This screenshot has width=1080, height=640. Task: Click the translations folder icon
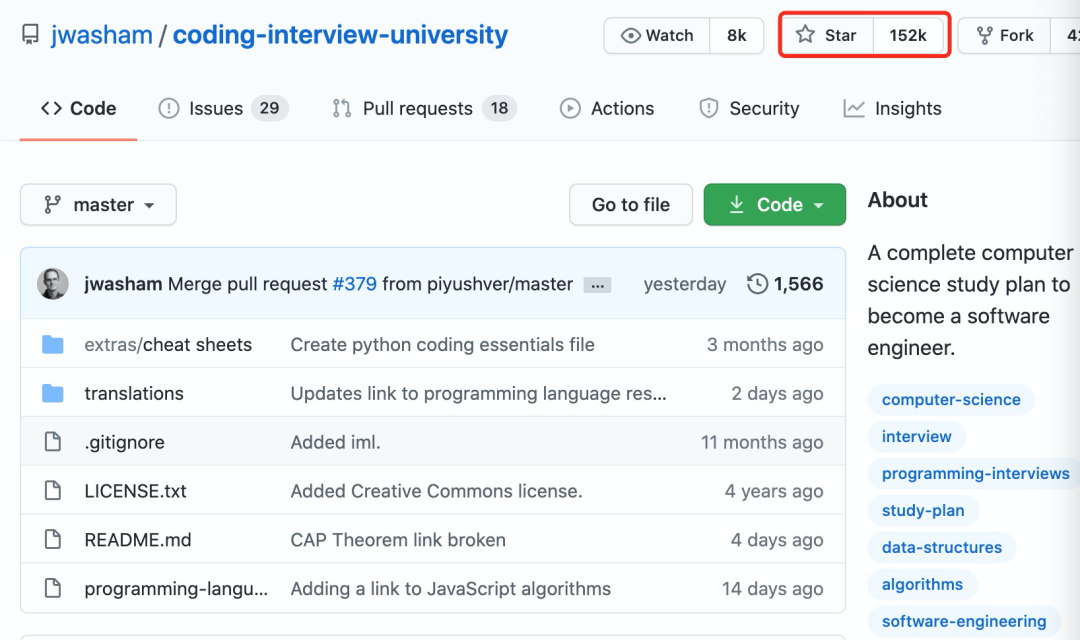pyautogui.click(x=53, y=393)
